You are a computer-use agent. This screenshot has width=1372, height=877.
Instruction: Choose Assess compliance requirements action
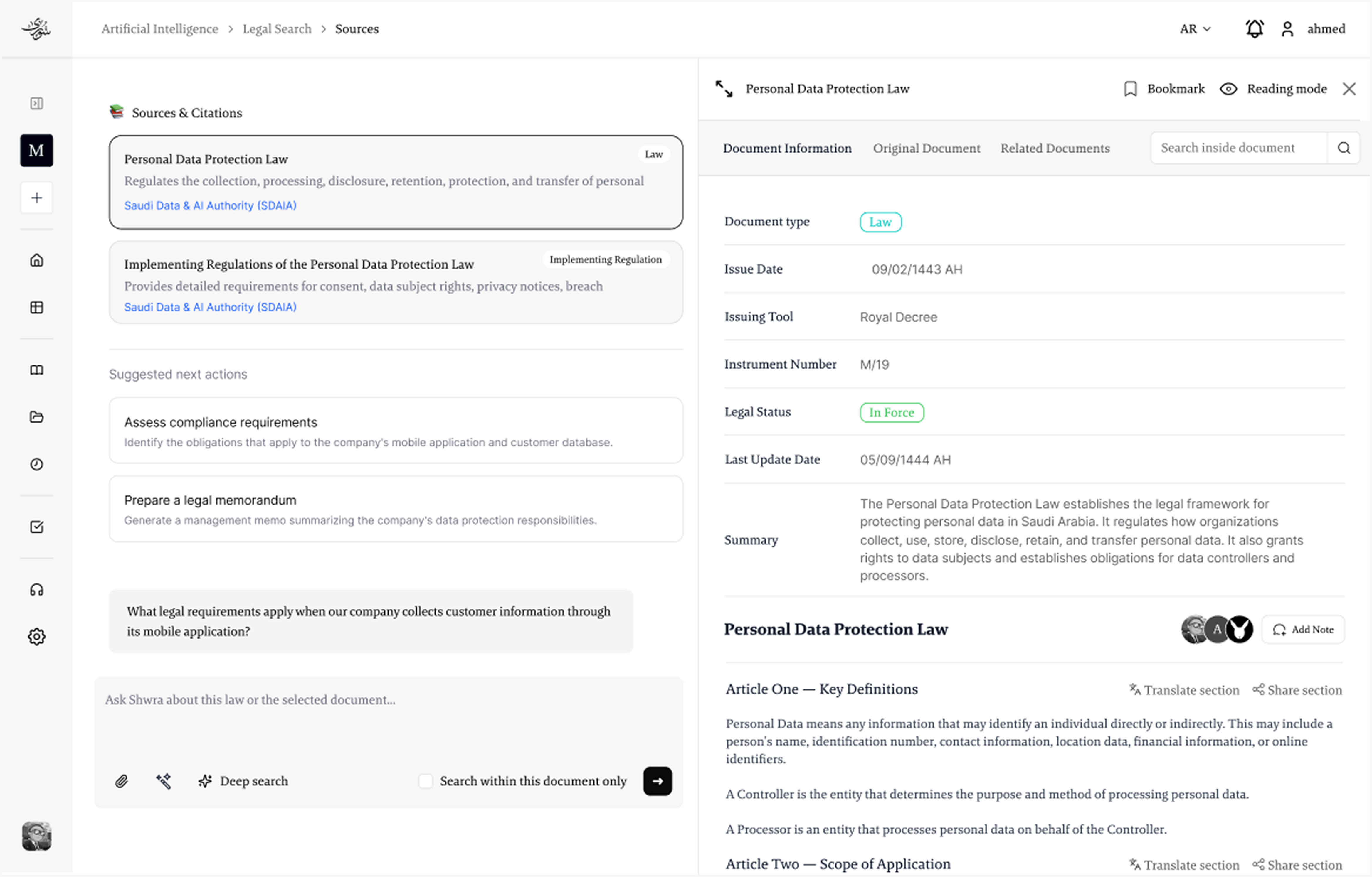[x=396, y=431]
